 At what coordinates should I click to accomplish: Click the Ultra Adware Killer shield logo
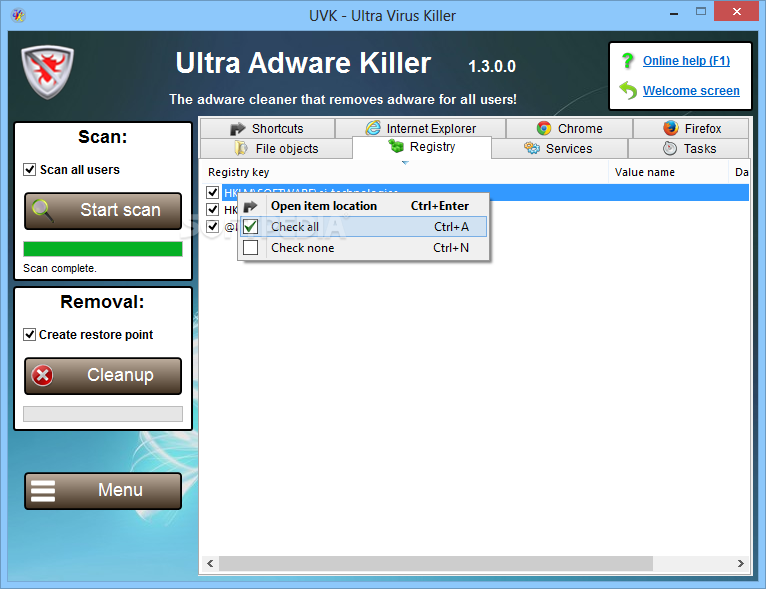tap(47, 71)
